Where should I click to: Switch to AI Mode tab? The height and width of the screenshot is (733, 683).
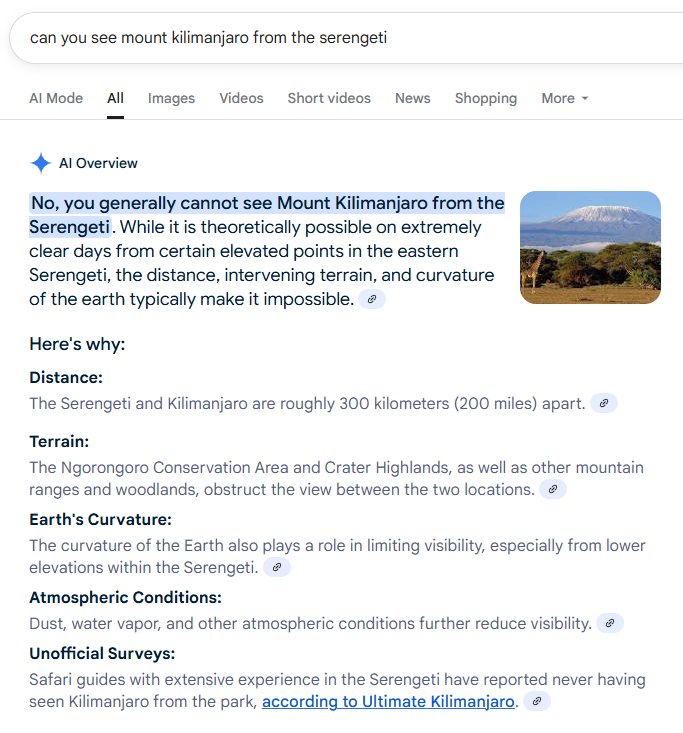click(56, 98)
